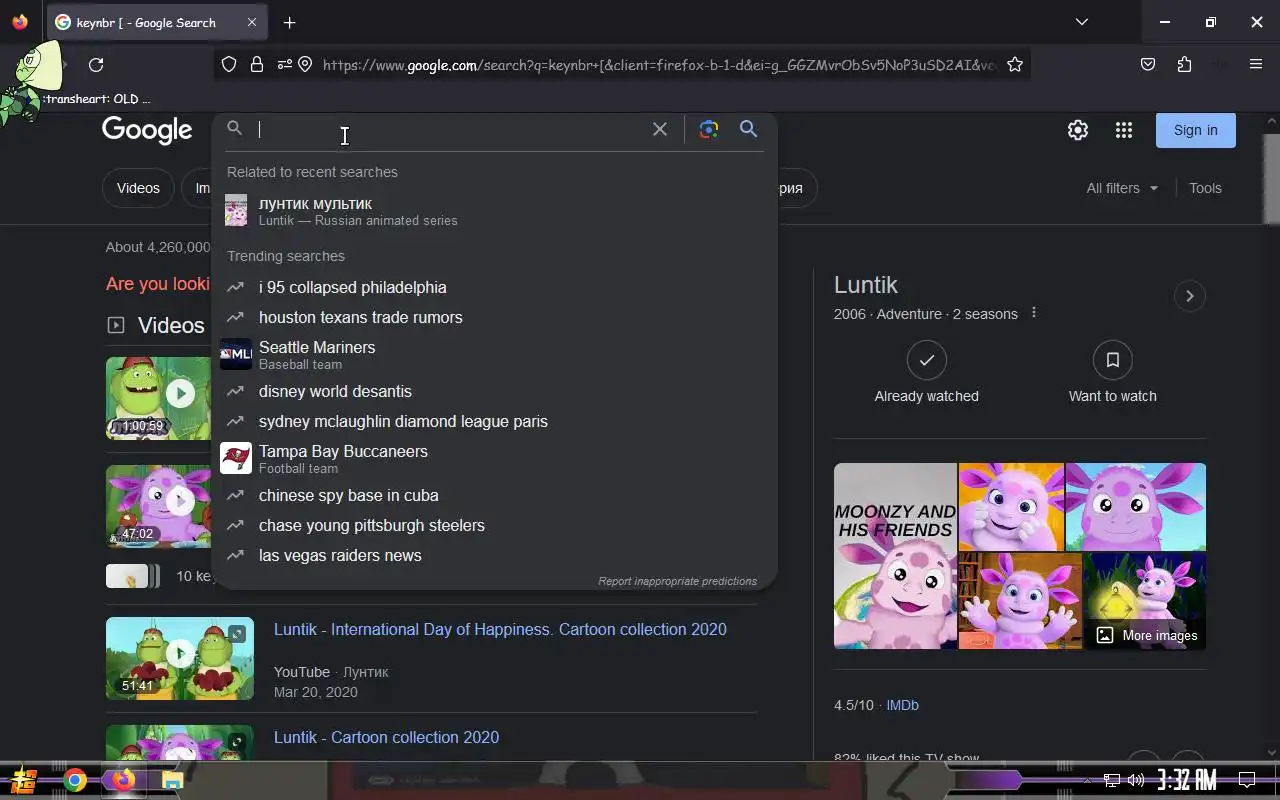Screen dimensions: 1280x800
Task: Open Google Lens search by image icon
Action: [x=709, y=129]
